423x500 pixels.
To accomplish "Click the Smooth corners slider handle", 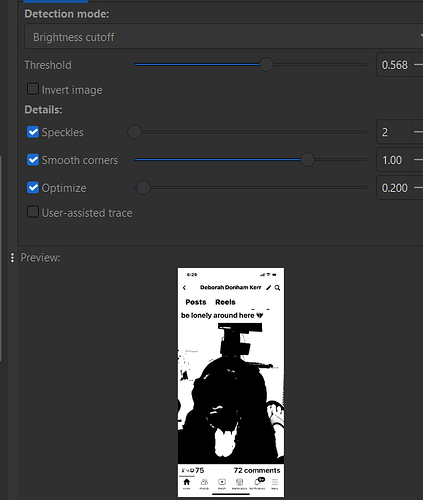I will pyautogui.click(x=307, y=160).
